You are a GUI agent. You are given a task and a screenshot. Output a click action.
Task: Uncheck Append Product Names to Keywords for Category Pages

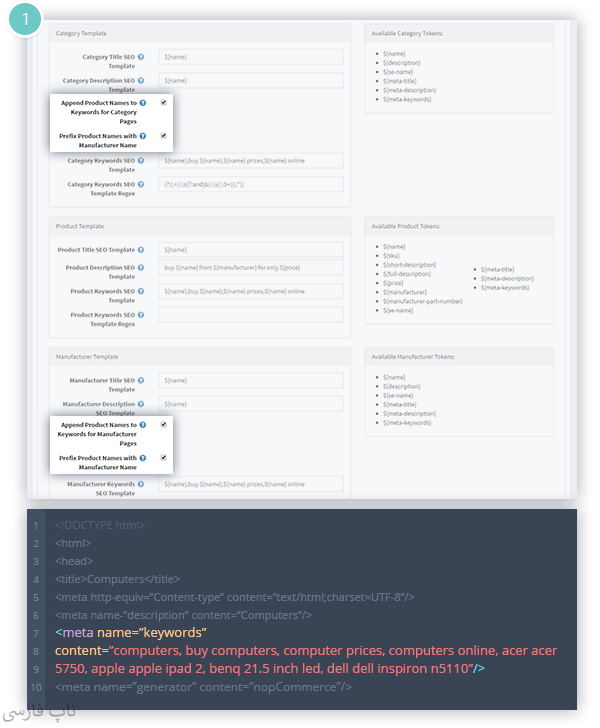[x=163, y=102]
